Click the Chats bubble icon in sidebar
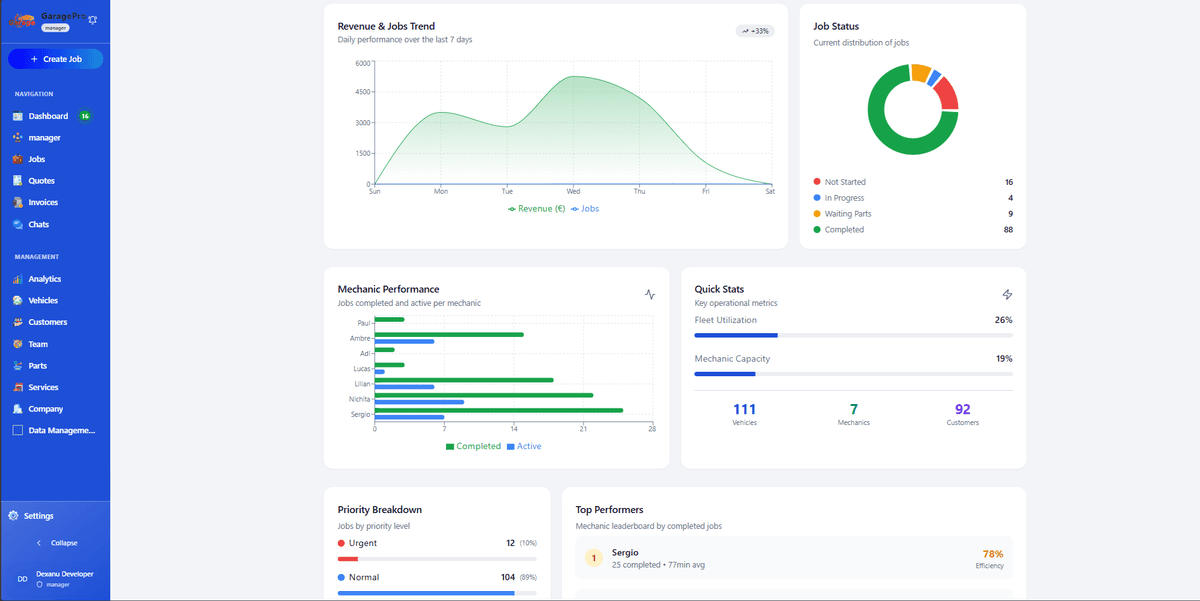 click(x=18, y=225)
